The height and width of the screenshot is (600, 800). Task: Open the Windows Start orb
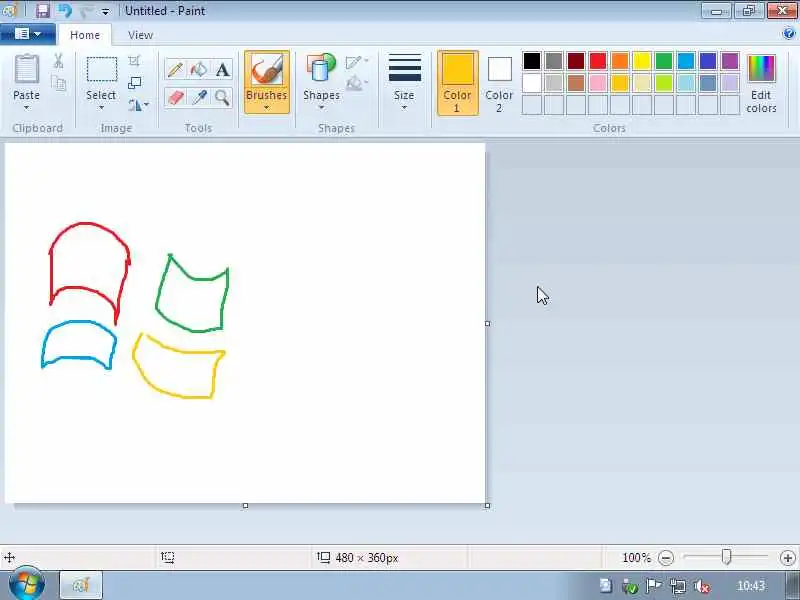click(27, 584)
